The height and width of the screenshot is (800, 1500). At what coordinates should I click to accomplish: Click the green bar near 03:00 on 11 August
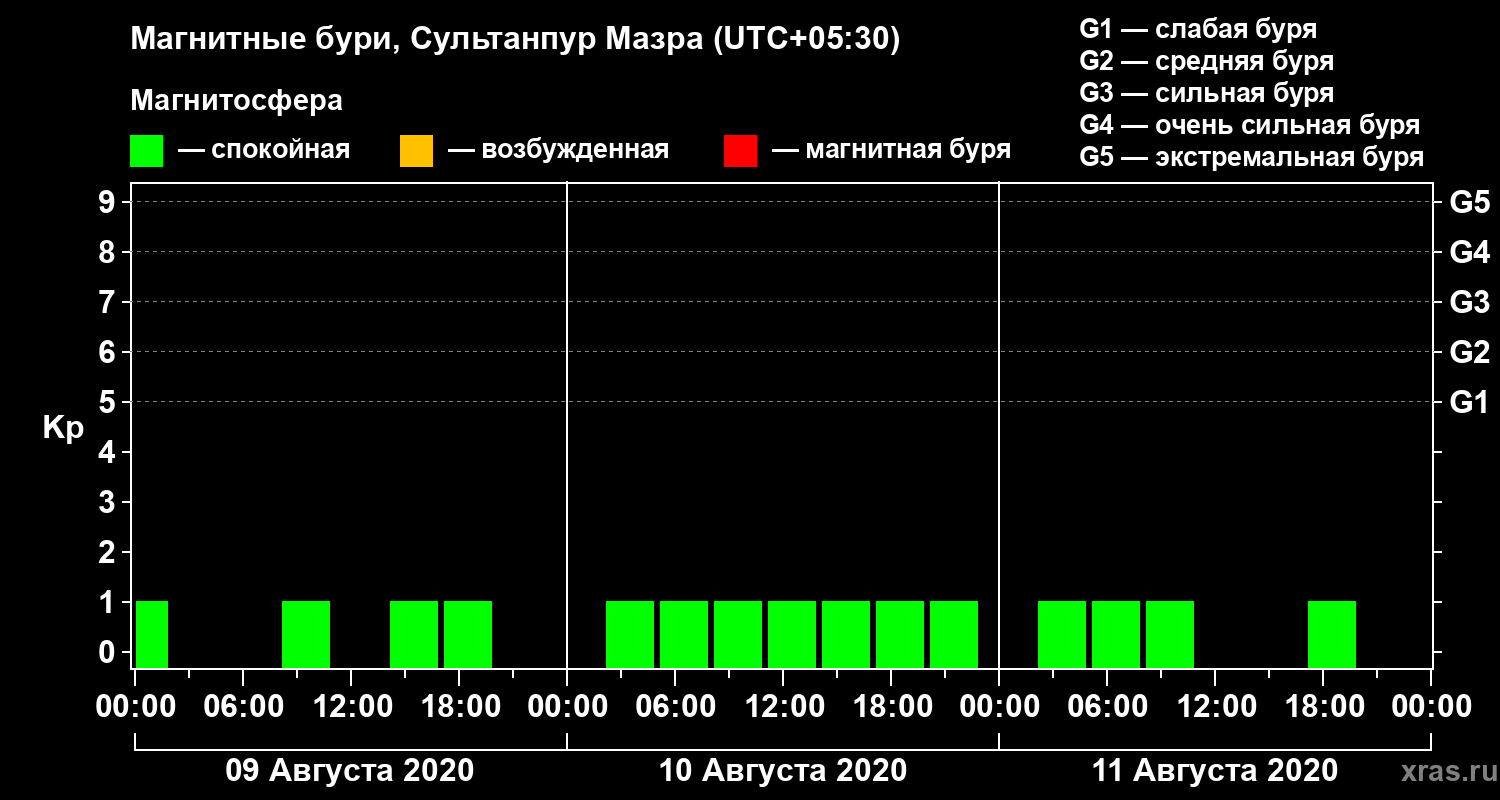(x=1062, y=634)
